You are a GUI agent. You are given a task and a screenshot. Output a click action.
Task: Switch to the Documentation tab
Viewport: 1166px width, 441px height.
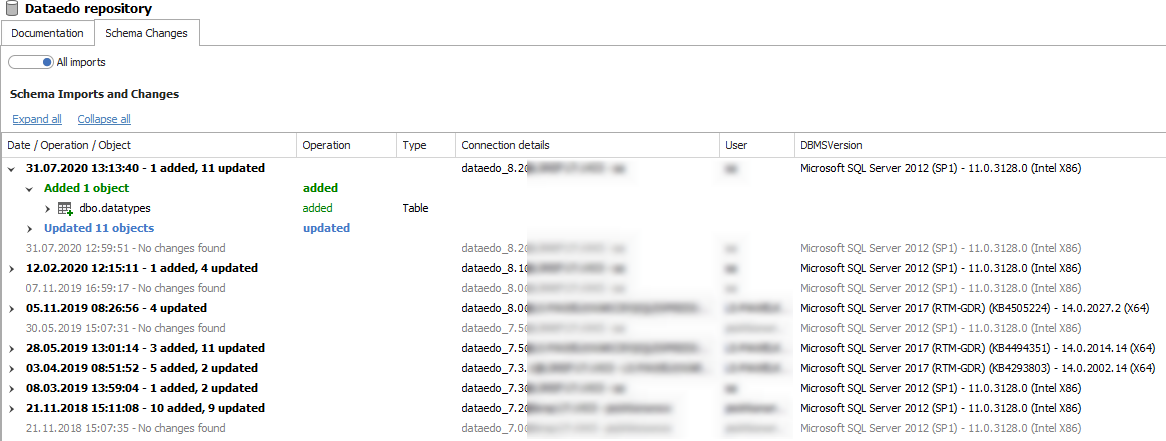tap(47, 33)
